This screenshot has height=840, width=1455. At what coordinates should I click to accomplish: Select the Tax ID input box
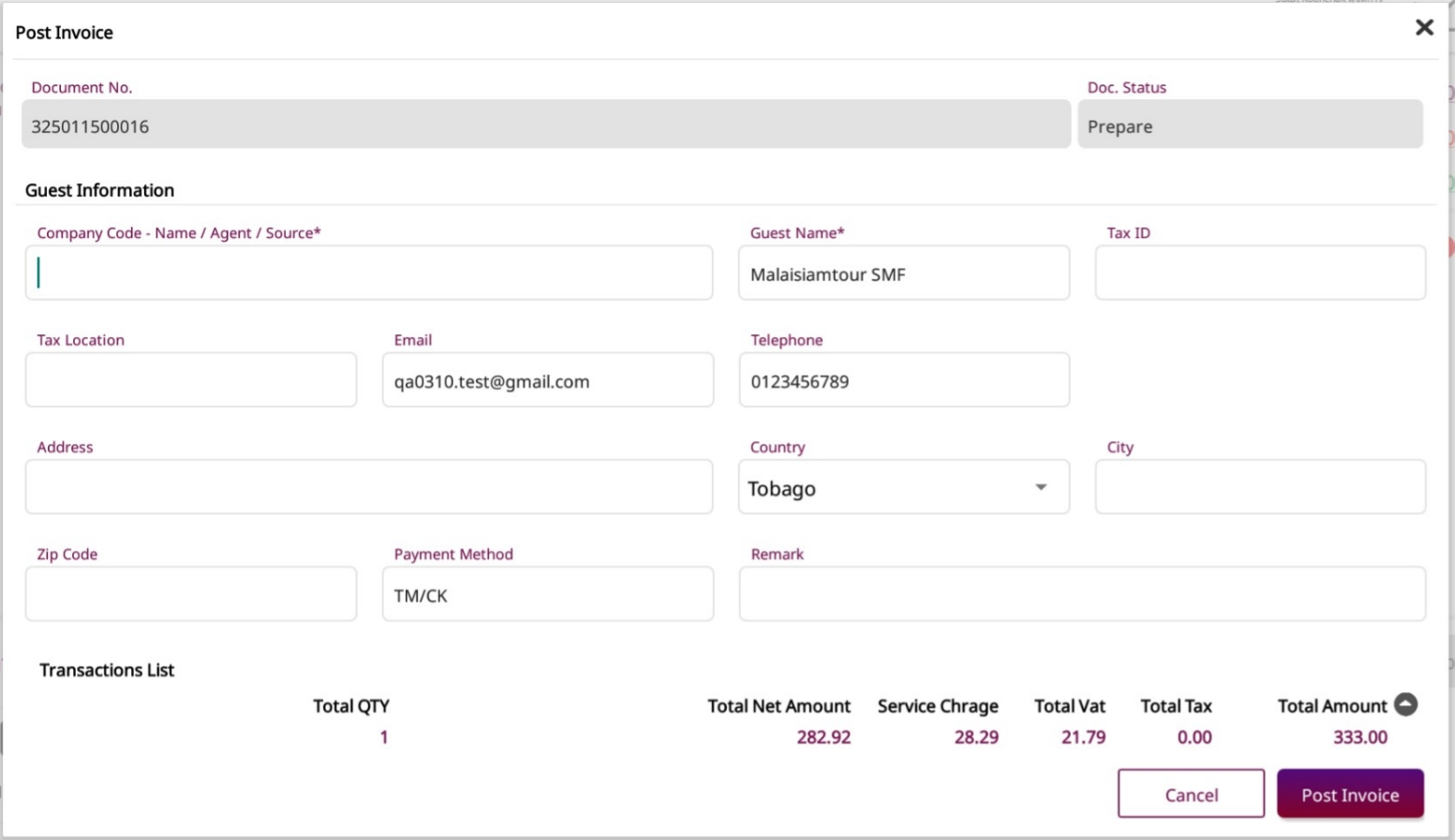click(x=1260, y=273)
